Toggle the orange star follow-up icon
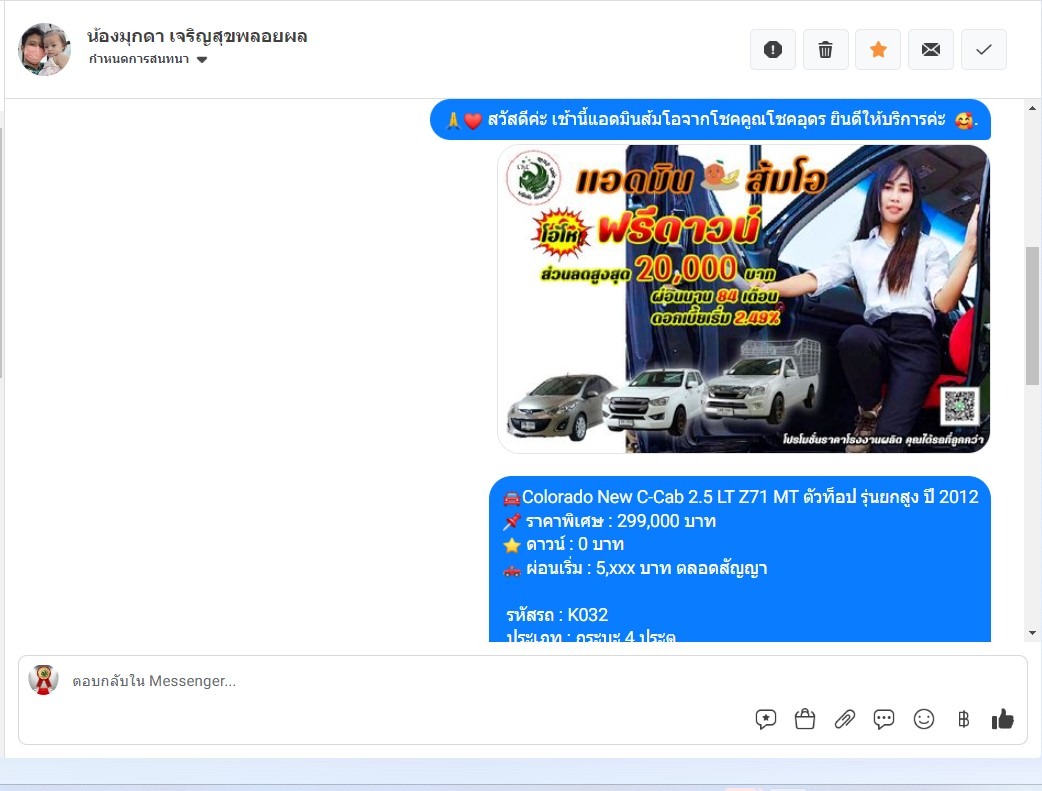 (878, 49)
